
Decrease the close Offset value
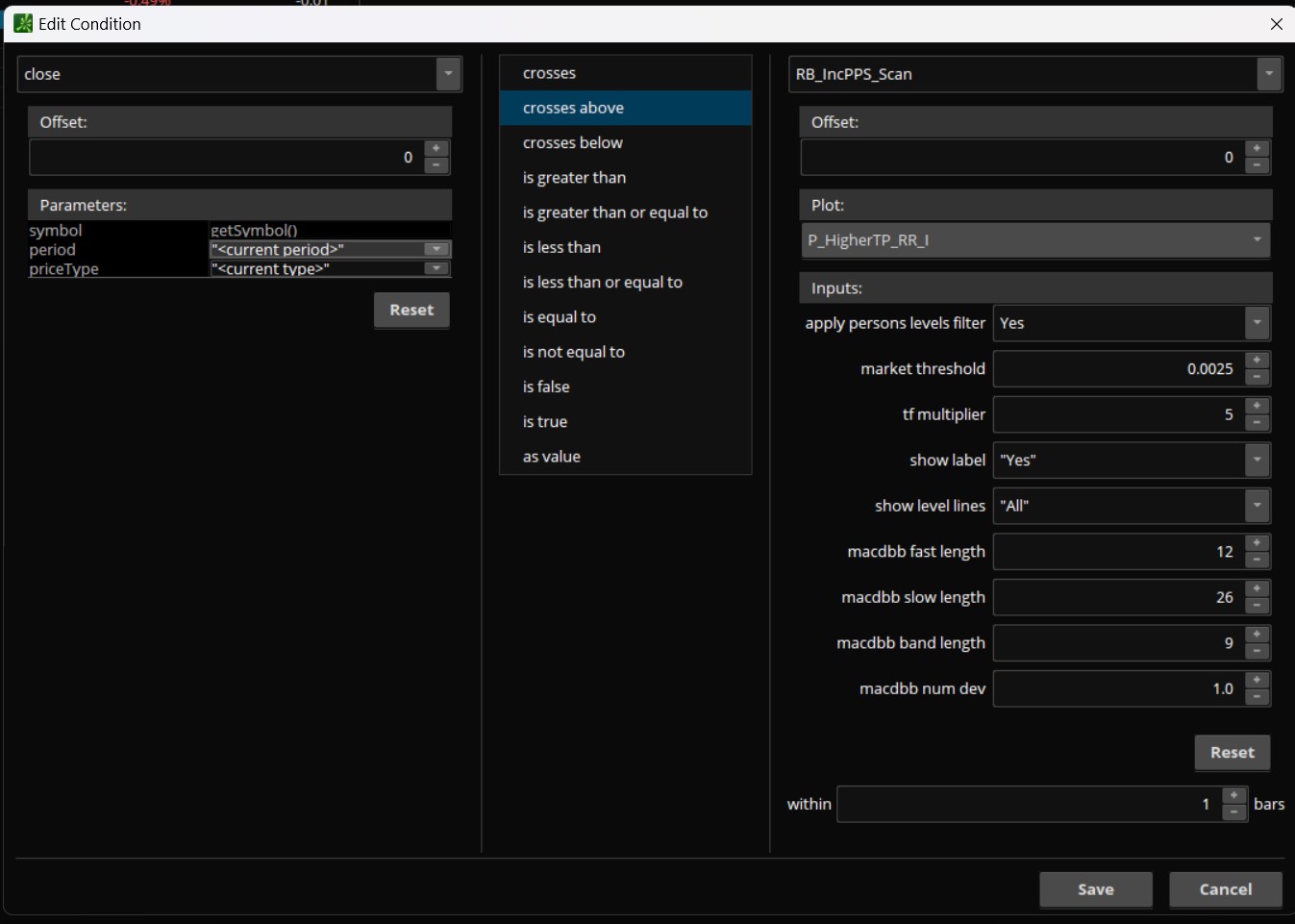pyautogui.click(x=436, y=165)
